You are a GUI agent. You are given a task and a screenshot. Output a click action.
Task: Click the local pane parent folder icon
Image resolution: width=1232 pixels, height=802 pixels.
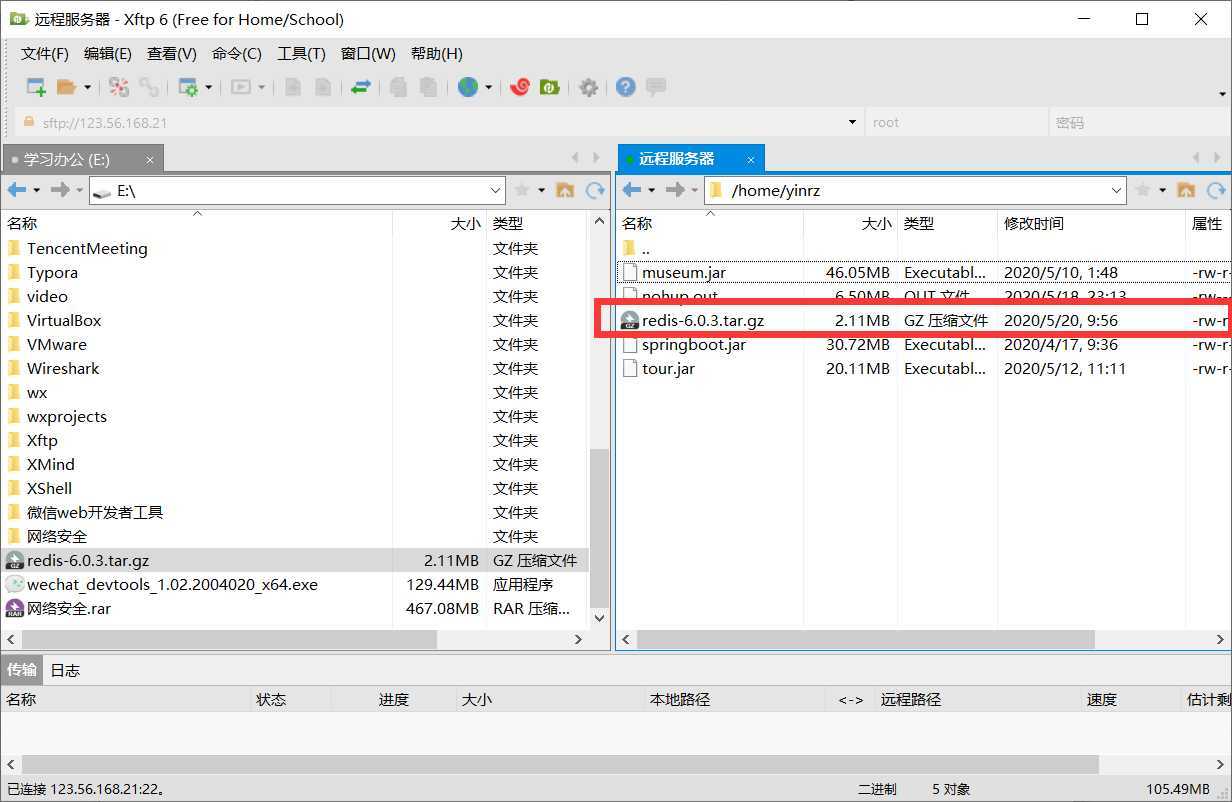click(565, 190)
